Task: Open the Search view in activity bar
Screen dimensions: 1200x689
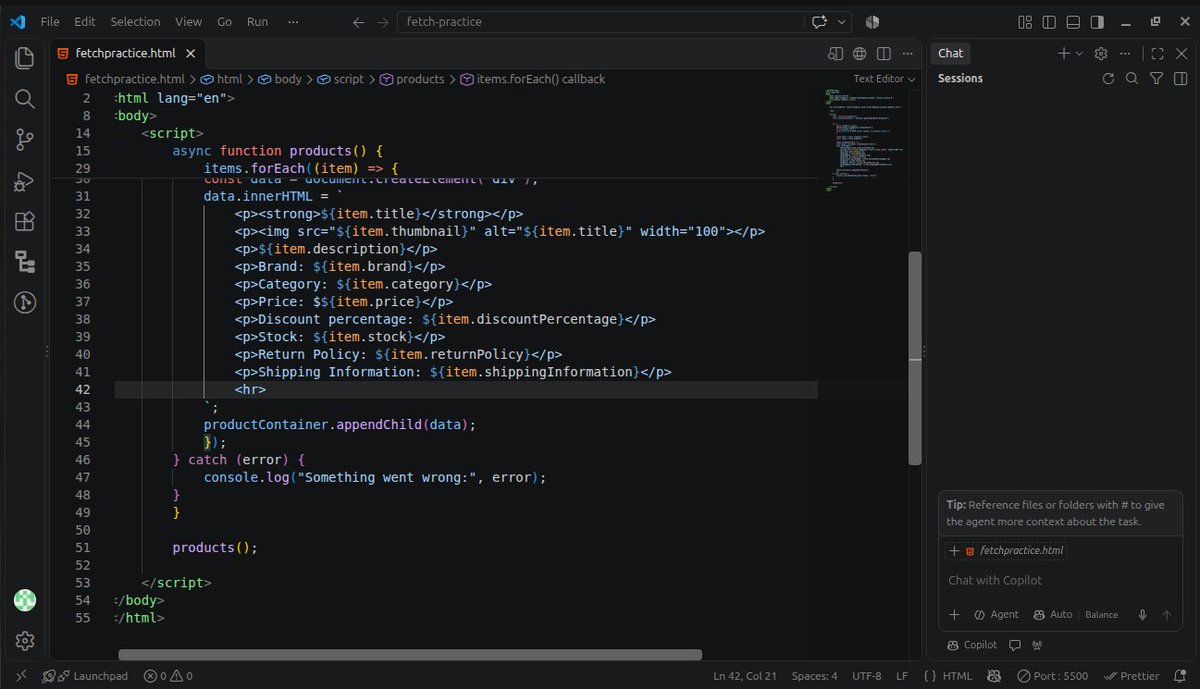Action: coord(25,98)
